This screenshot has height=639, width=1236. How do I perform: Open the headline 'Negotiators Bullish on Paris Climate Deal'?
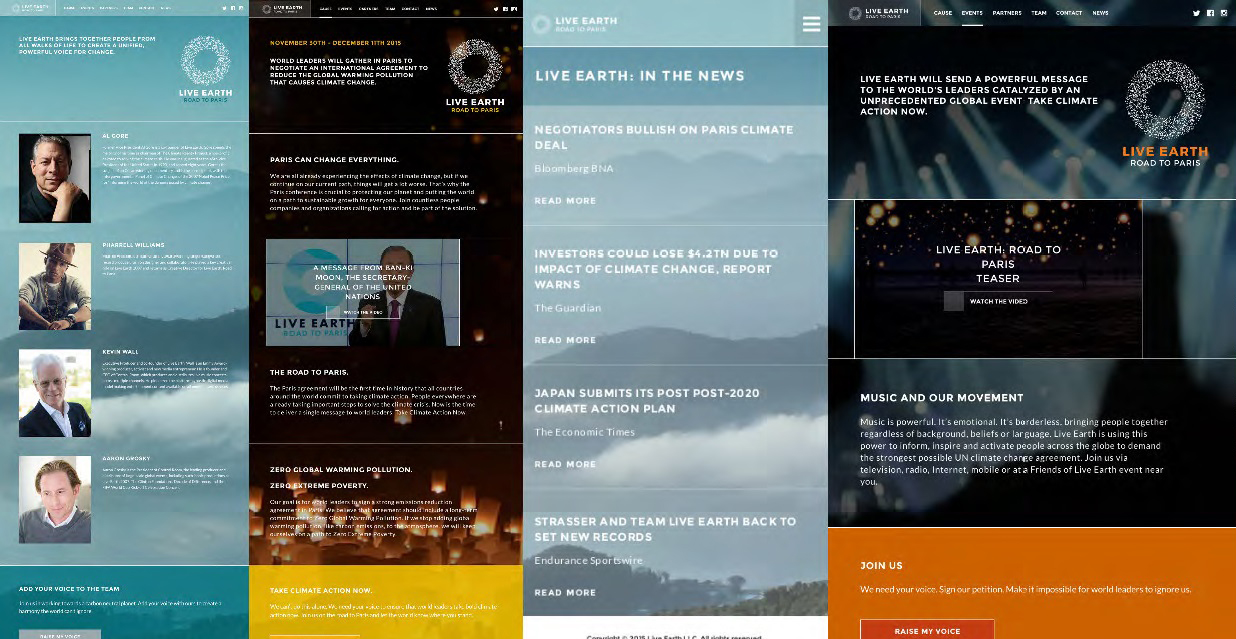click(664, 137)
